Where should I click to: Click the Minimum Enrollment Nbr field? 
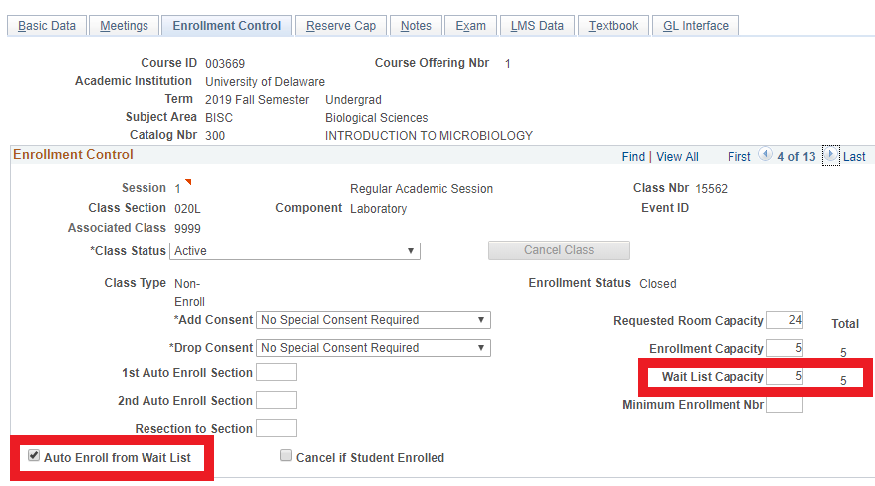[785, 405]
